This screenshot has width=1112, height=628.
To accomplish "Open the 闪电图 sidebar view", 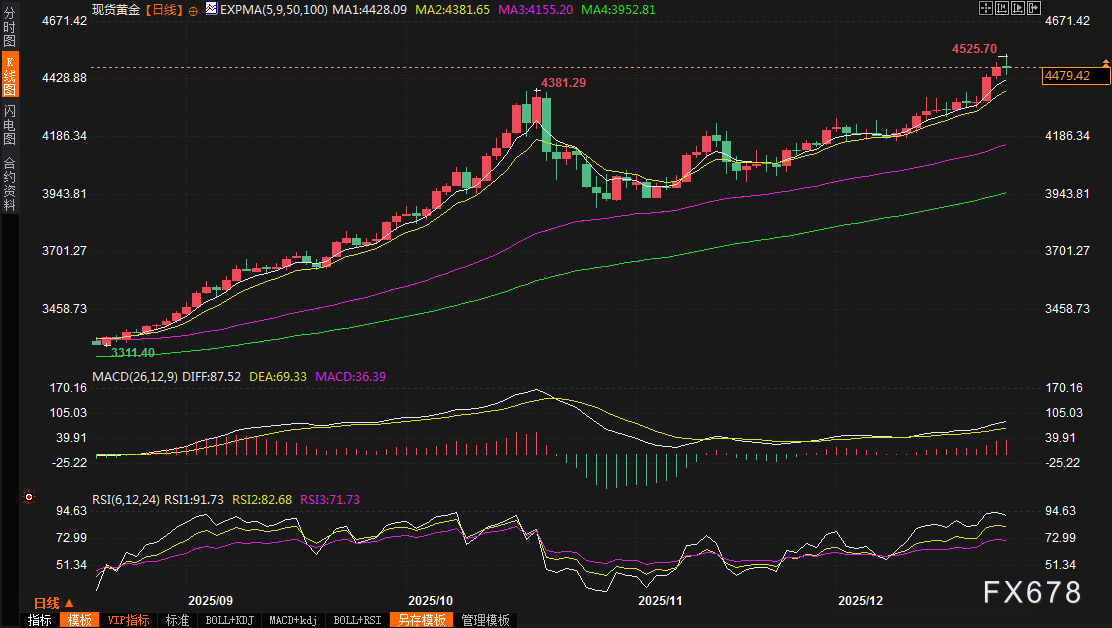I will tap(9, 124).
